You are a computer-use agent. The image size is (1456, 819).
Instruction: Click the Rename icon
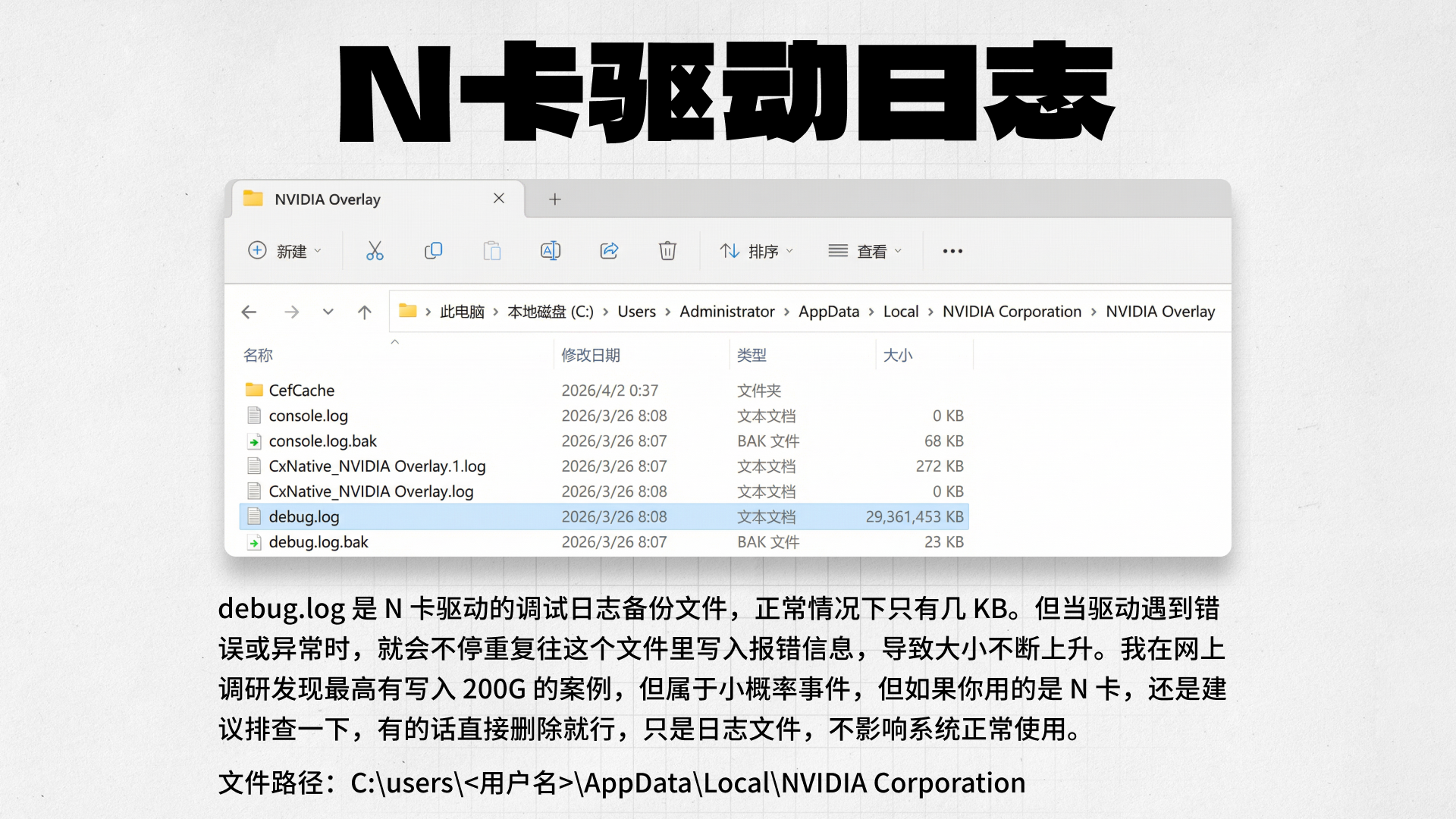pyautogui.click(x=551, y=251)
